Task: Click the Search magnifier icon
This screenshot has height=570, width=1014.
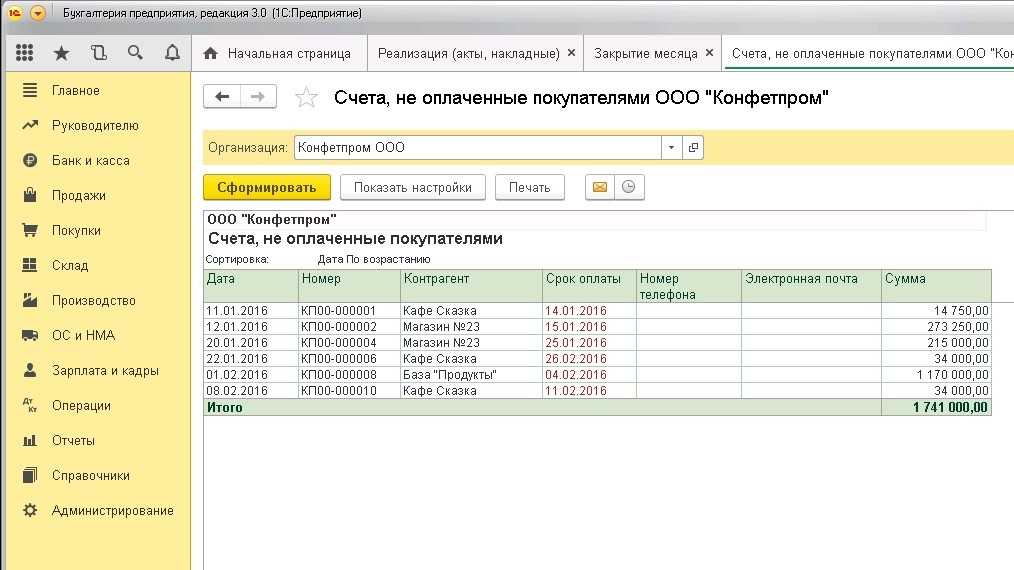Action: [135, 53]
